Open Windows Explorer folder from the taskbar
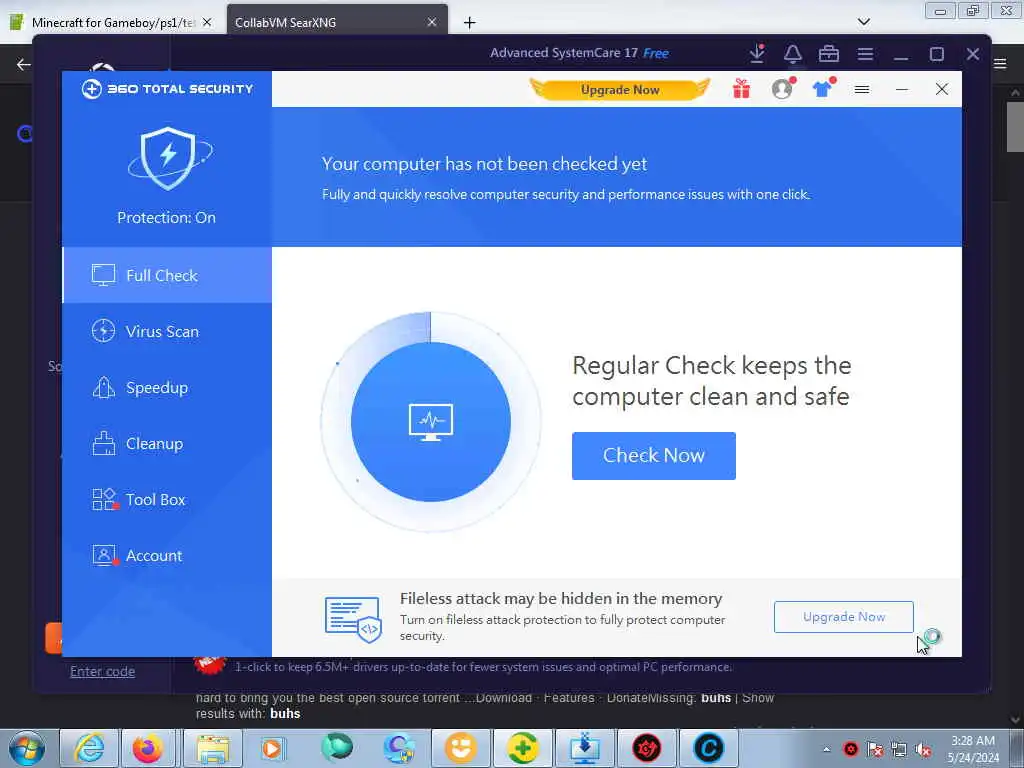Screen dimensions: 1024x768 (x=213, y=748)
